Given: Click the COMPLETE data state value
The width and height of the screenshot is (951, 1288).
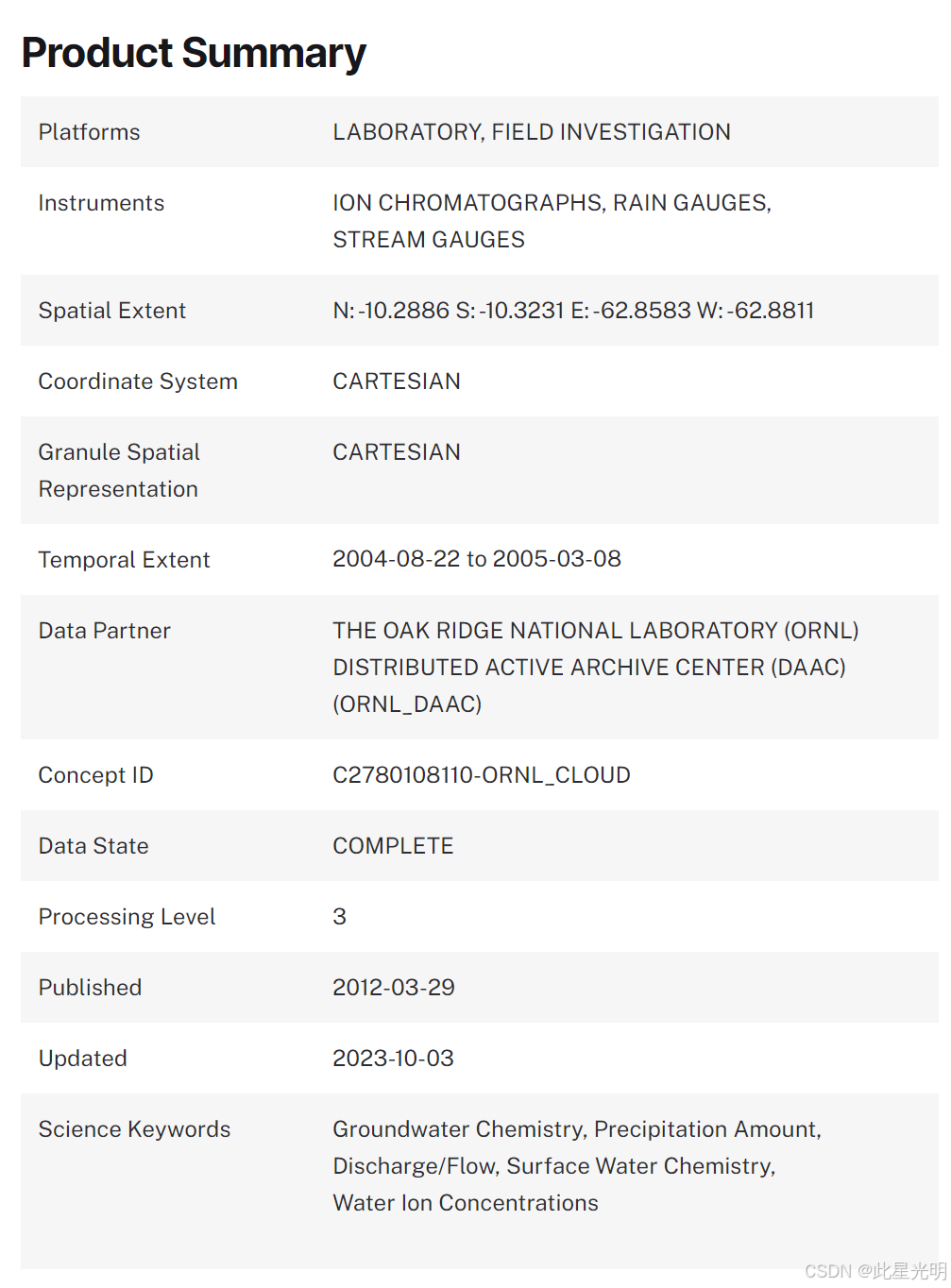Looking at the screenshot, I should tap(393, 846).
